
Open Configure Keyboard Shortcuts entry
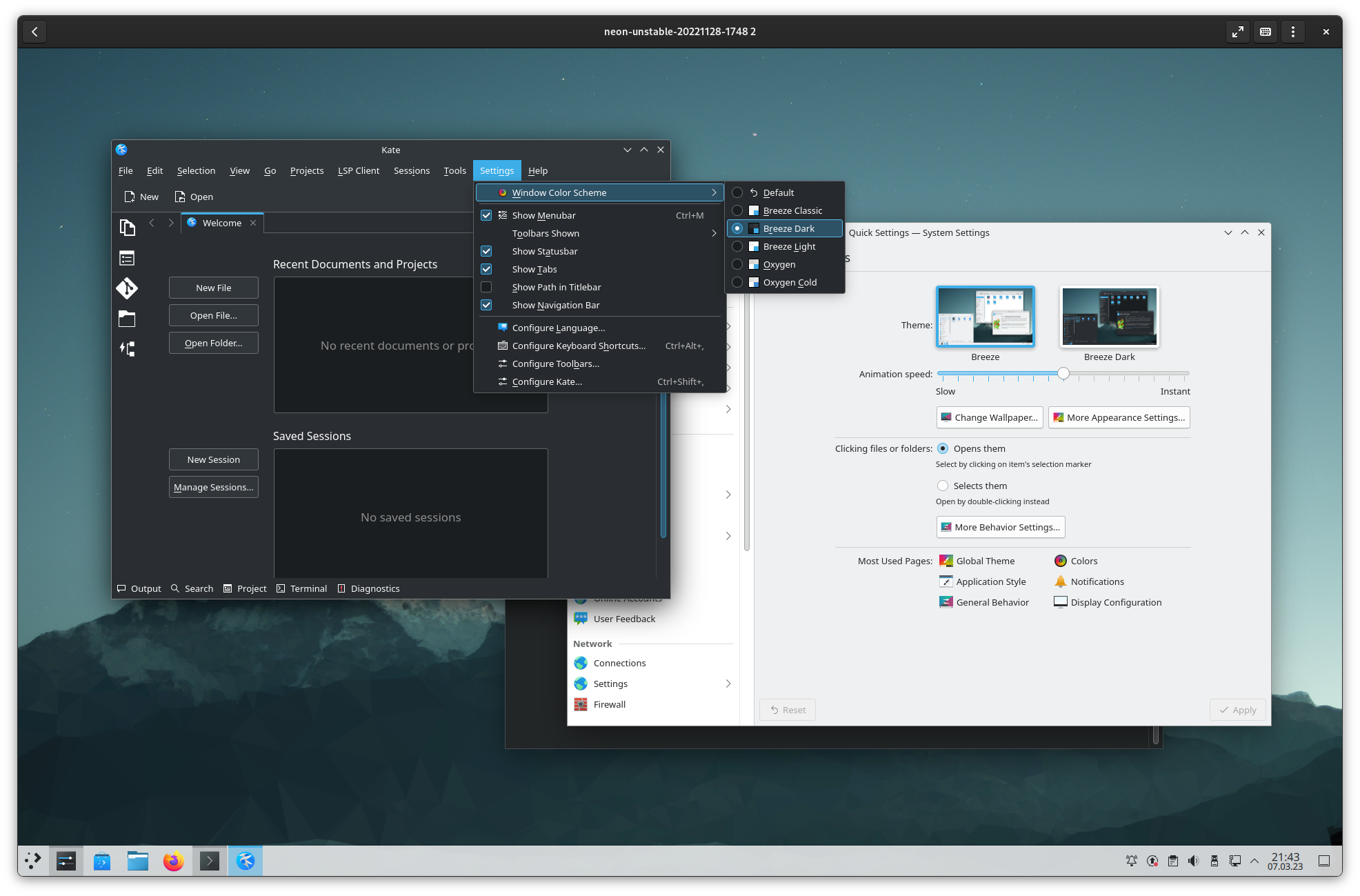point(601,346)
